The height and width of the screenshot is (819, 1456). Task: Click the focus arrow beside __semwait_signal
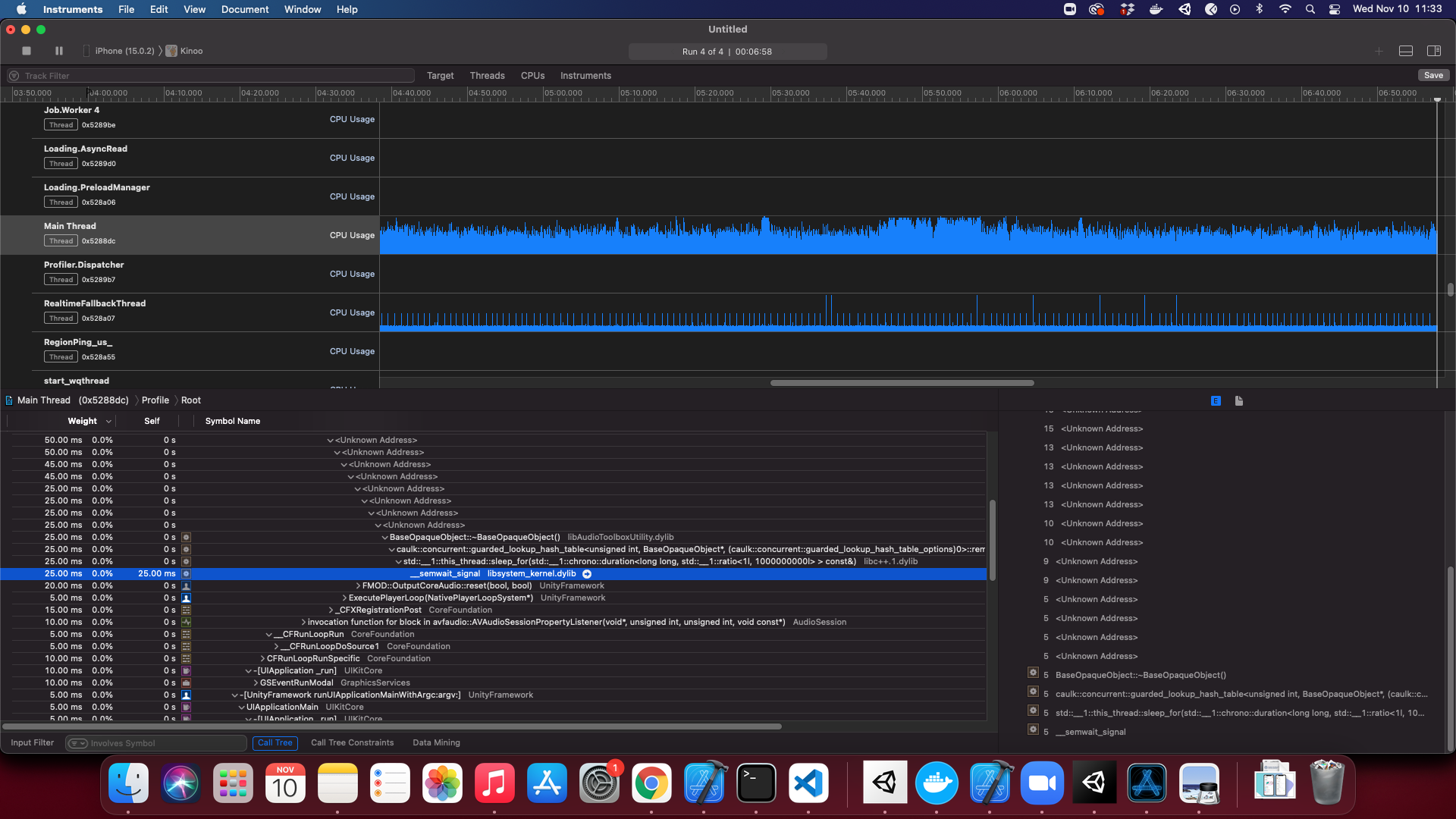(x=587, y=574)
